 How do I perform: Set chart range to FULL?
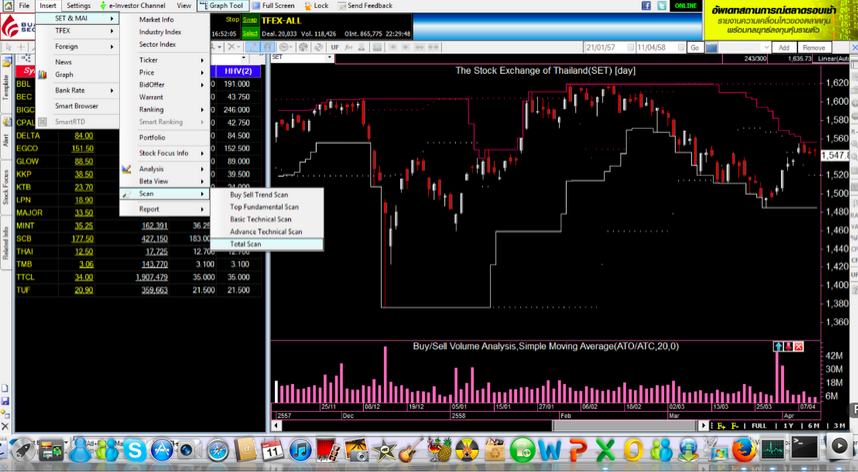click(758, 426)
